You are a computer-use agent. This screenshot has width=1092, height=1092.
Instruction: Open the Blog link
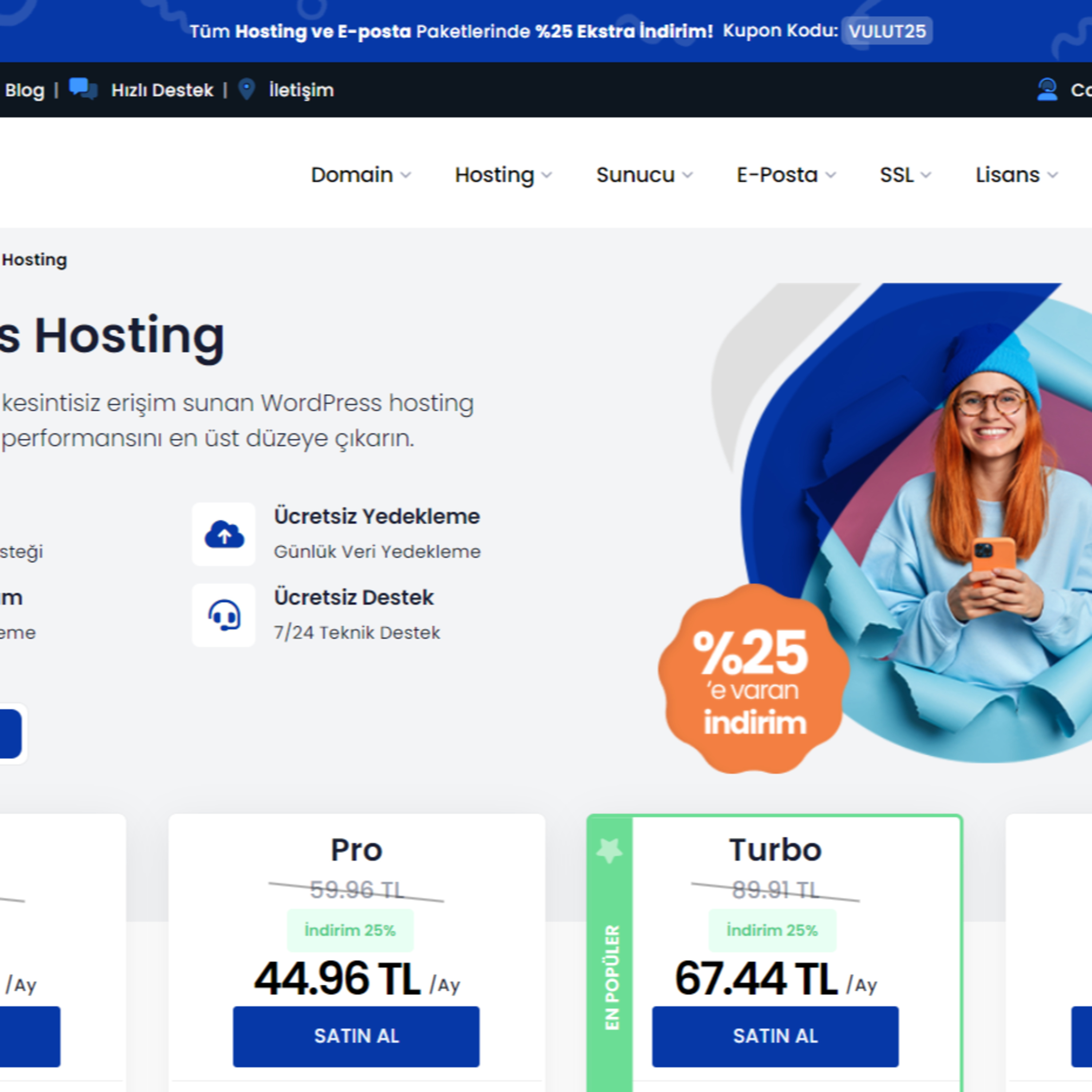24,90
